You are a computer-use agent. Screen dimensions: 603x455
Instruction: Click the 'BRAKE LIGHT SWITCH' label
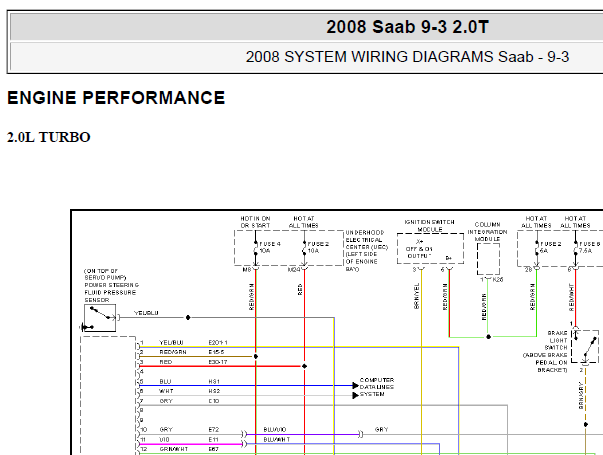(x=556, y=340)
